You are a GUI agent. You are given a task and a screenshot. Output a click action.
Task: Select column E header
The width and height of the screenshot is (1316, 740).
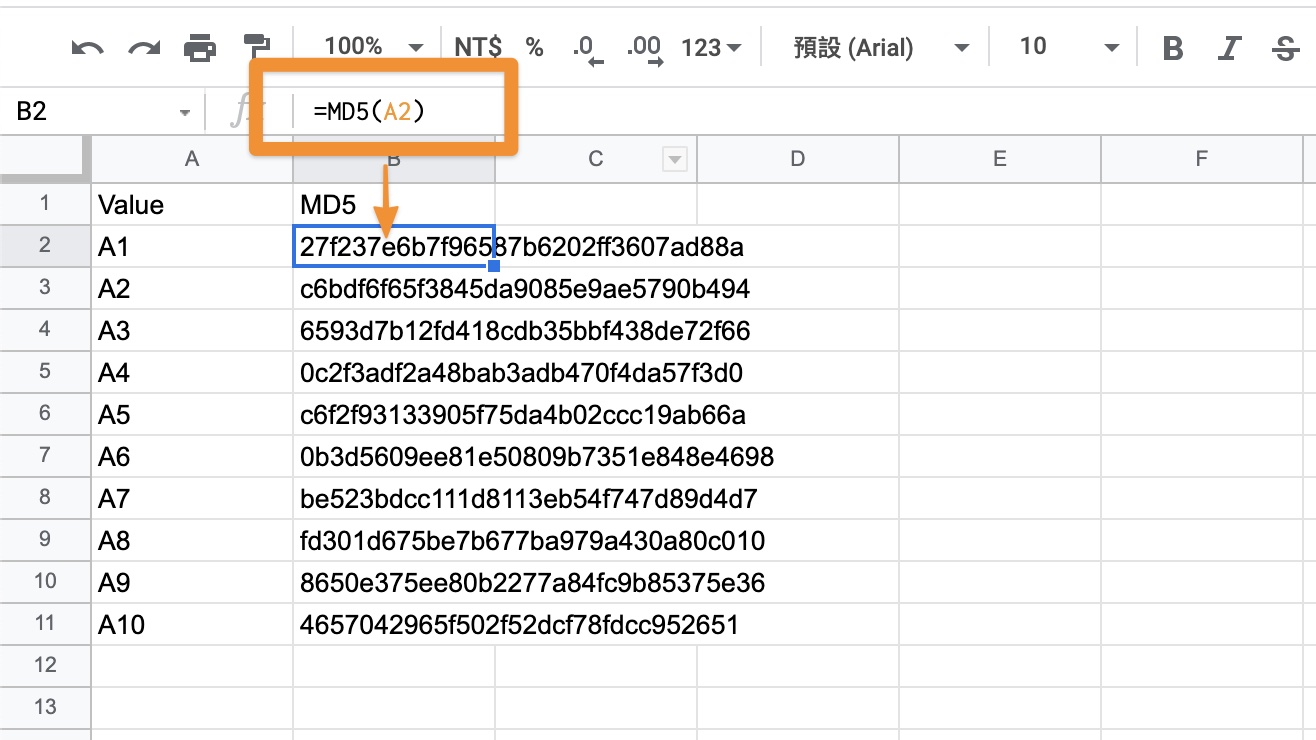click(x=999, y=158)
